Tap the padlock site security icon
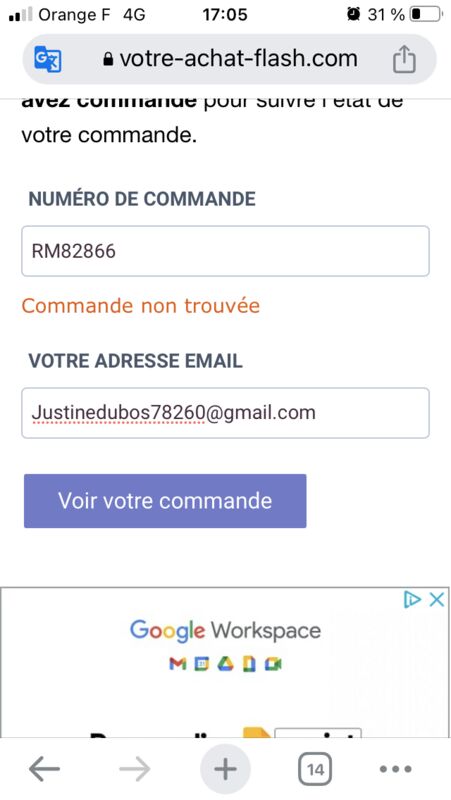 (108, 60)
